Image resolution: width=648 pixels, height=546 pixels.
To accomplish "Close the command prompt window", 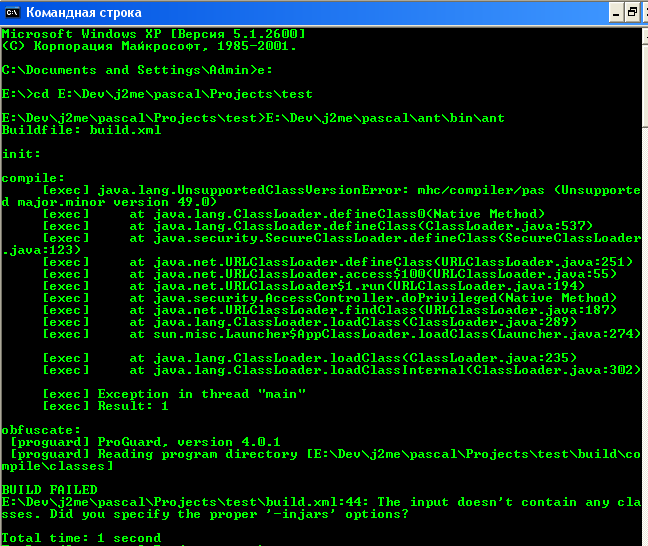I will (647, 13).
